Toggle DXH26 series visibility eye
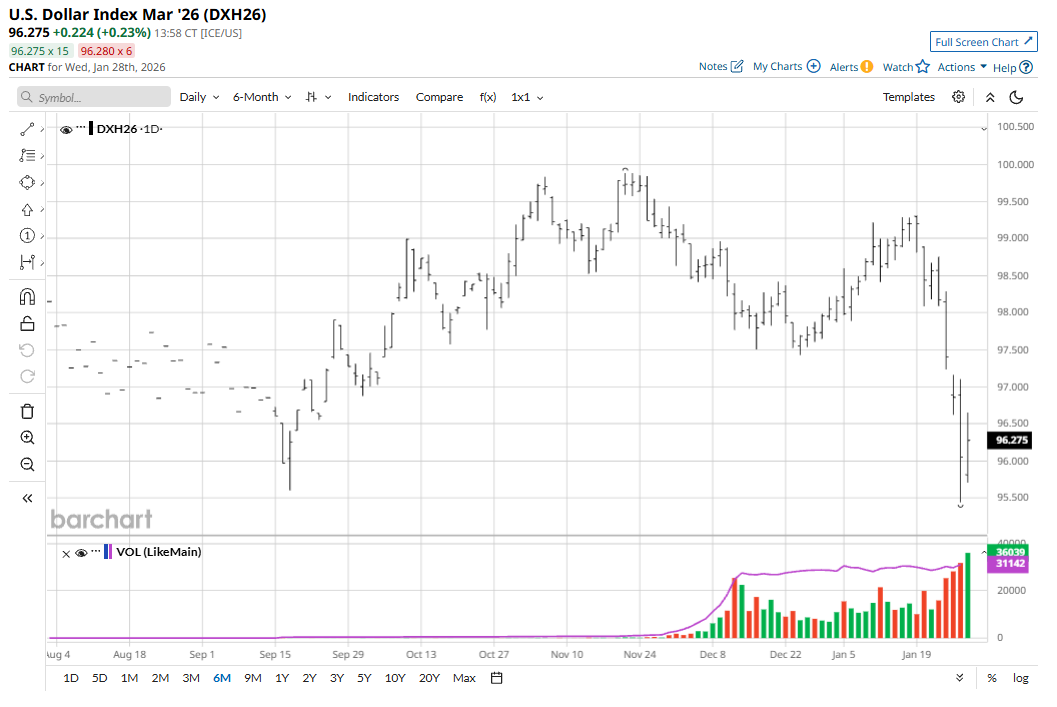The height and width of the screenshot is (707, 1057). 66,129
